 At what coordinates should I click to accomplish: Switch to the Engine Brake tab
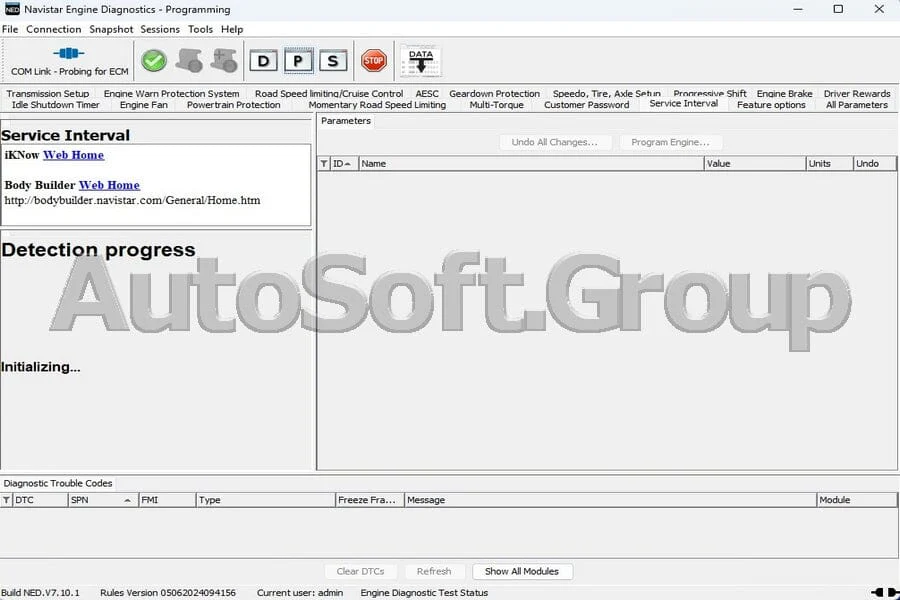tap(785, 94)
